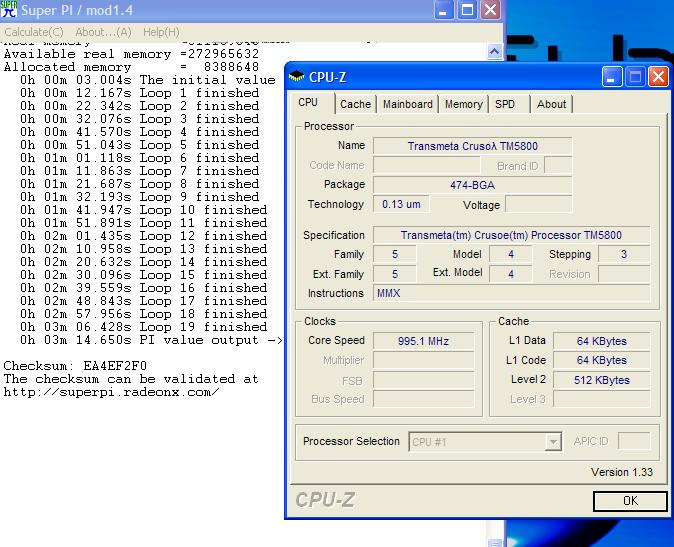
Task: Click the 'PI value output' line
Action: click(150, 340)
